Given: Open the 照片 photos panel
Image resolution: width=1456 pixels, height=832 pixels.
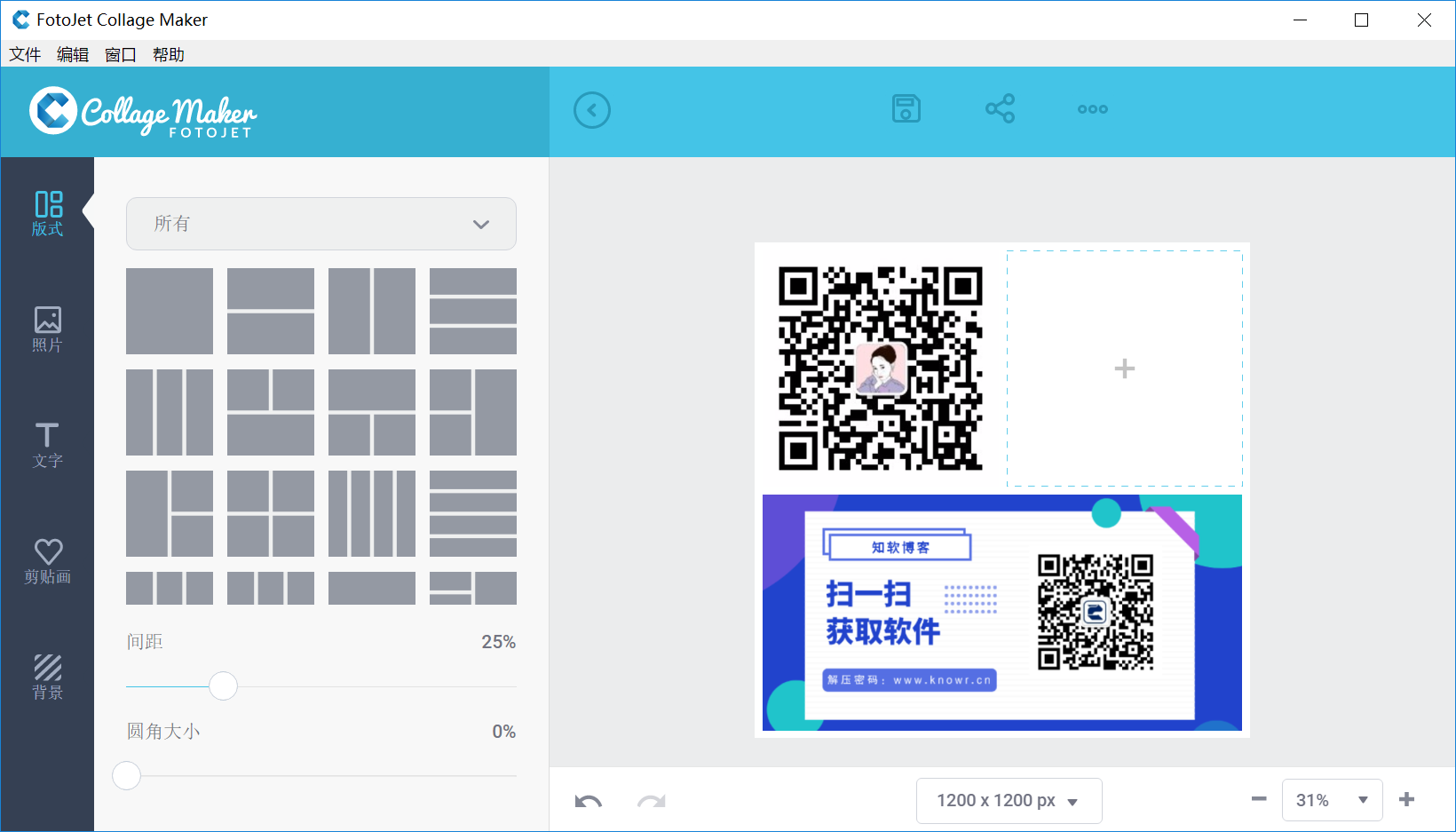Looking at the screenshot, I should tap(48, 329).
